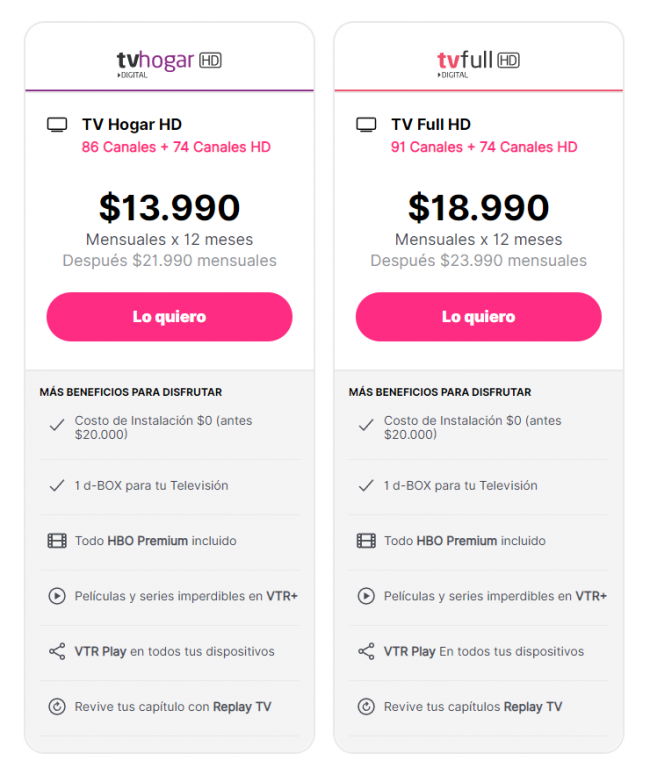The height and width of the screenshot is (768, 650).
Task: Click the VTR Play share icon in Hogar plan
Action: point(57,651)
